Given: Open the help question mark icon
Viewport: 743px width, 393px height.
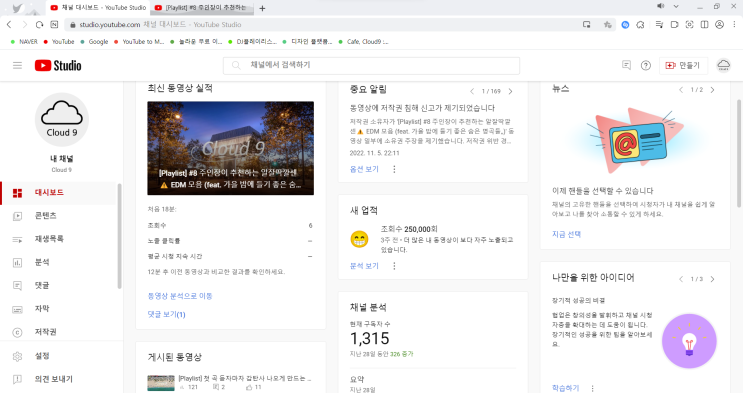Looking at the screenshot, I should [645, 65].
